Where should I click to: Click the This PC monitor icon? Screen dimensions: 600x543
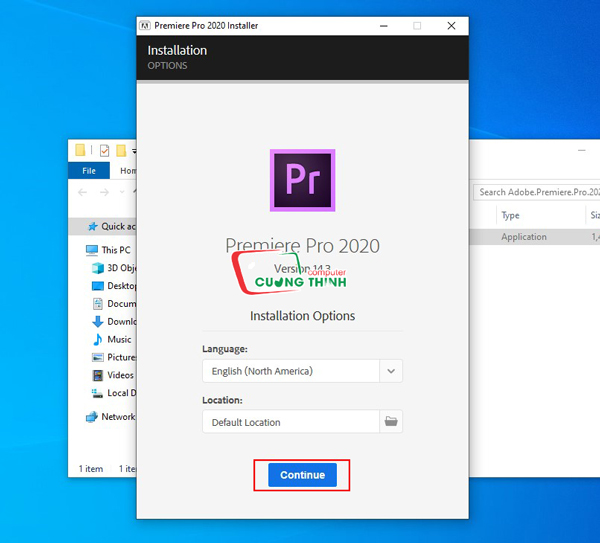[x=92, y=250]
